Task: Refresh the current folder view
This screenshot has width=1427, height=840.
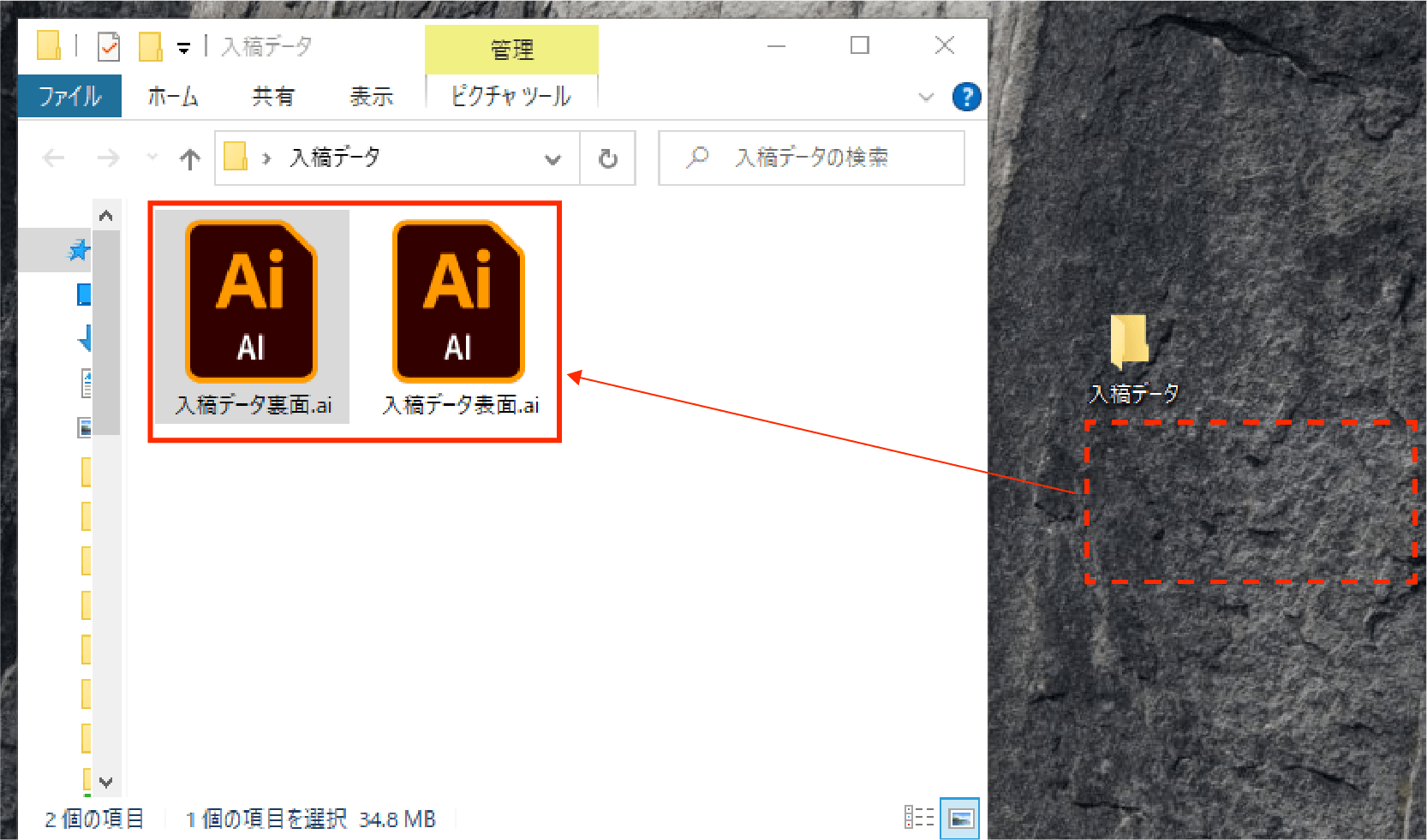Action: click(x=608, y=158)
